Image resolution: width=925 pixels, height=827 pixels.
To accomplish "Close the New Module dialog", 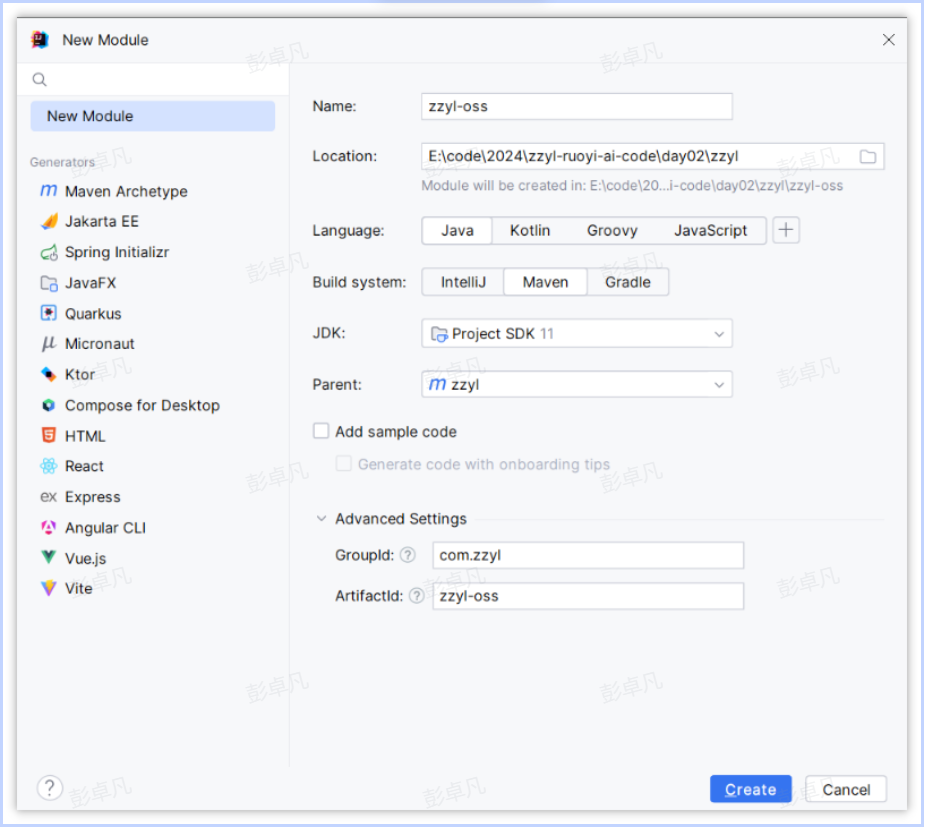I will 888,40.
